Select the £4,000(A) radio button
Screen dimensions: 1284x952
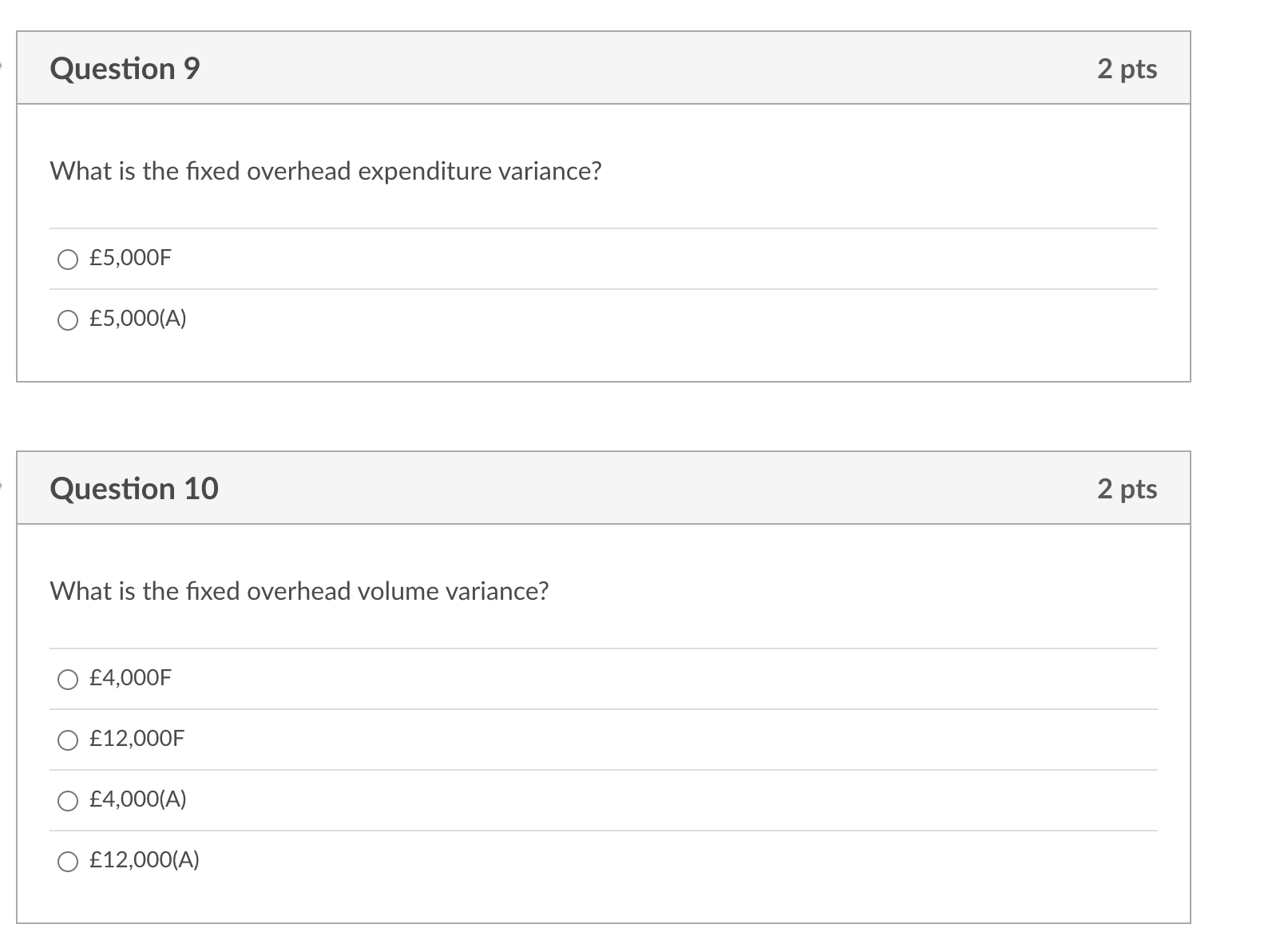point(69,800)
